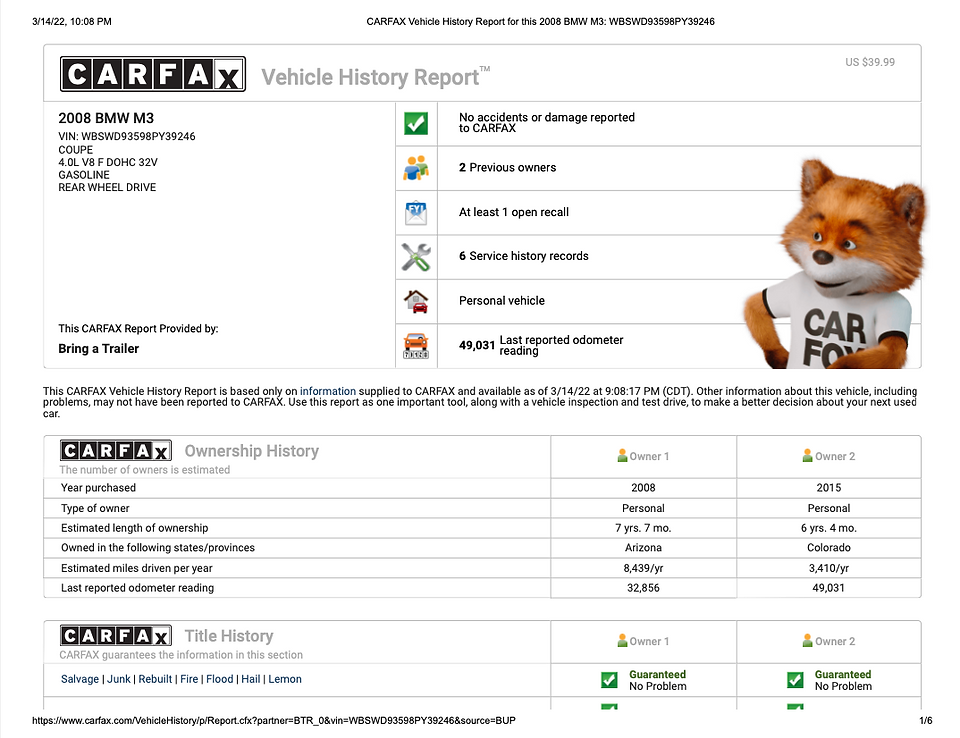Image resolution: width=960 pixels, height=738 pixels.
Task: Click the '1/6' page number
Action: (x=925, y=720)
